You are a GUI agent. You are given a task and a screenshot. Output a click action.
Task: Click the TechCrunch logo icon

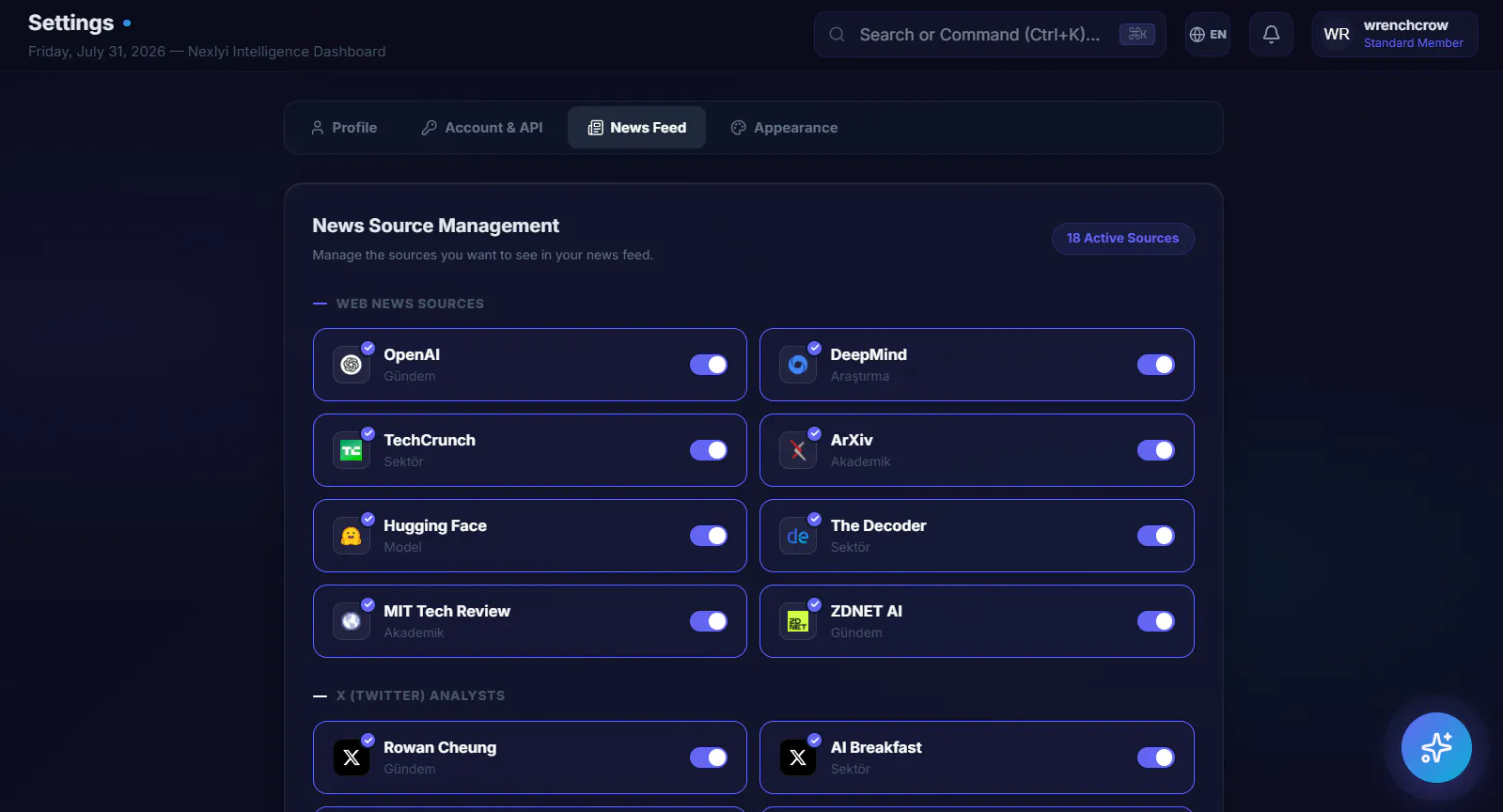pos(352,450)
